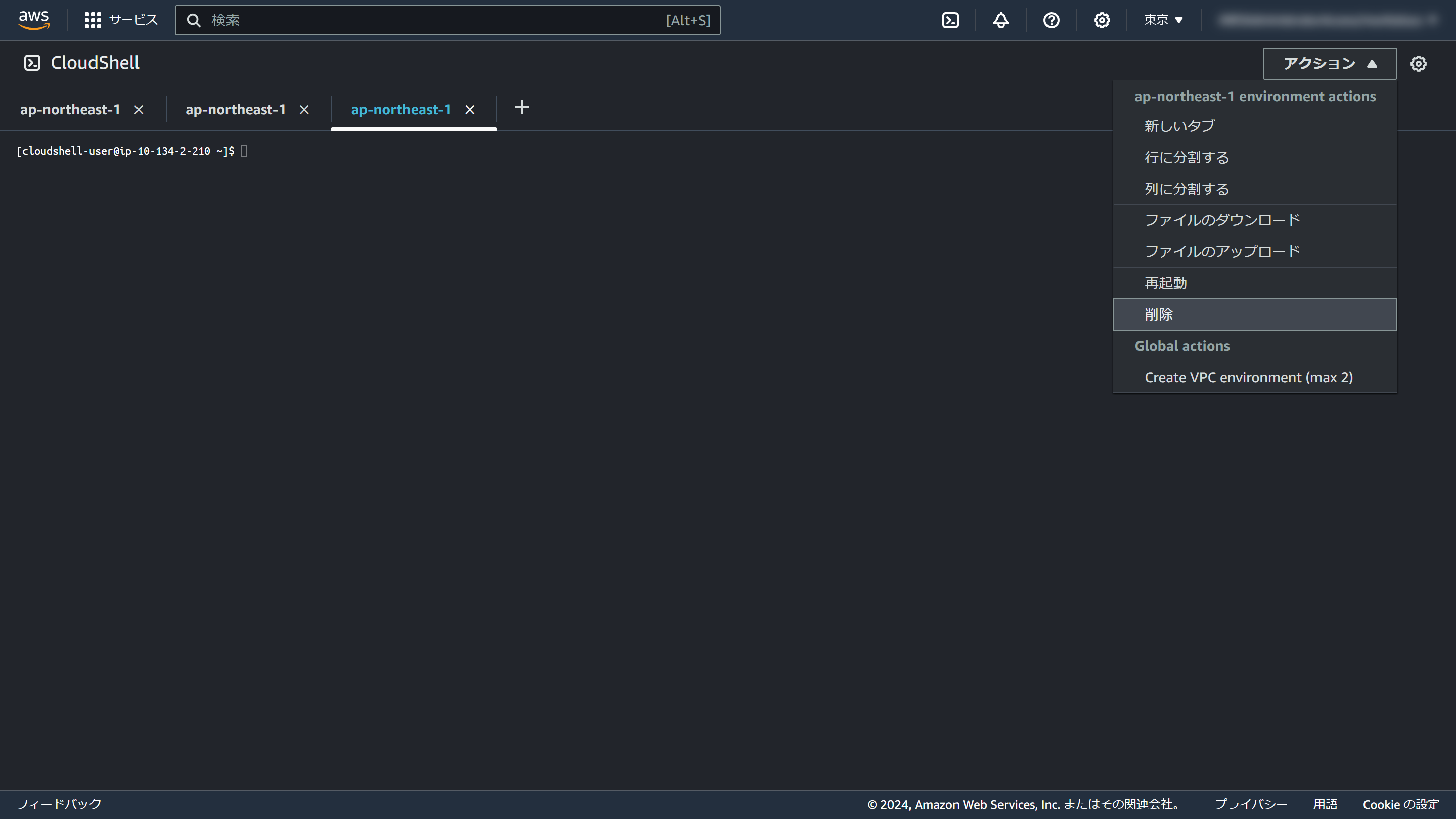
Task: Select ファイルのアップロード from the actions menu
Action: click(x=1222, y=251)
